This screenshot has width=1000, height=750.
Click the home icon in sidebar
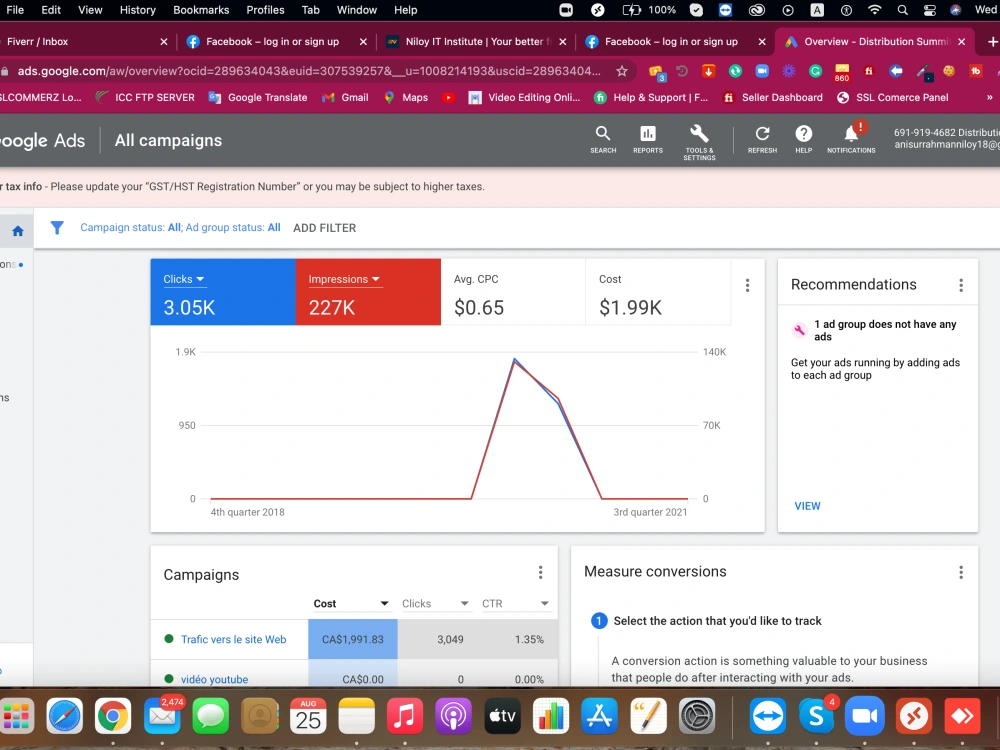(18, 231)
